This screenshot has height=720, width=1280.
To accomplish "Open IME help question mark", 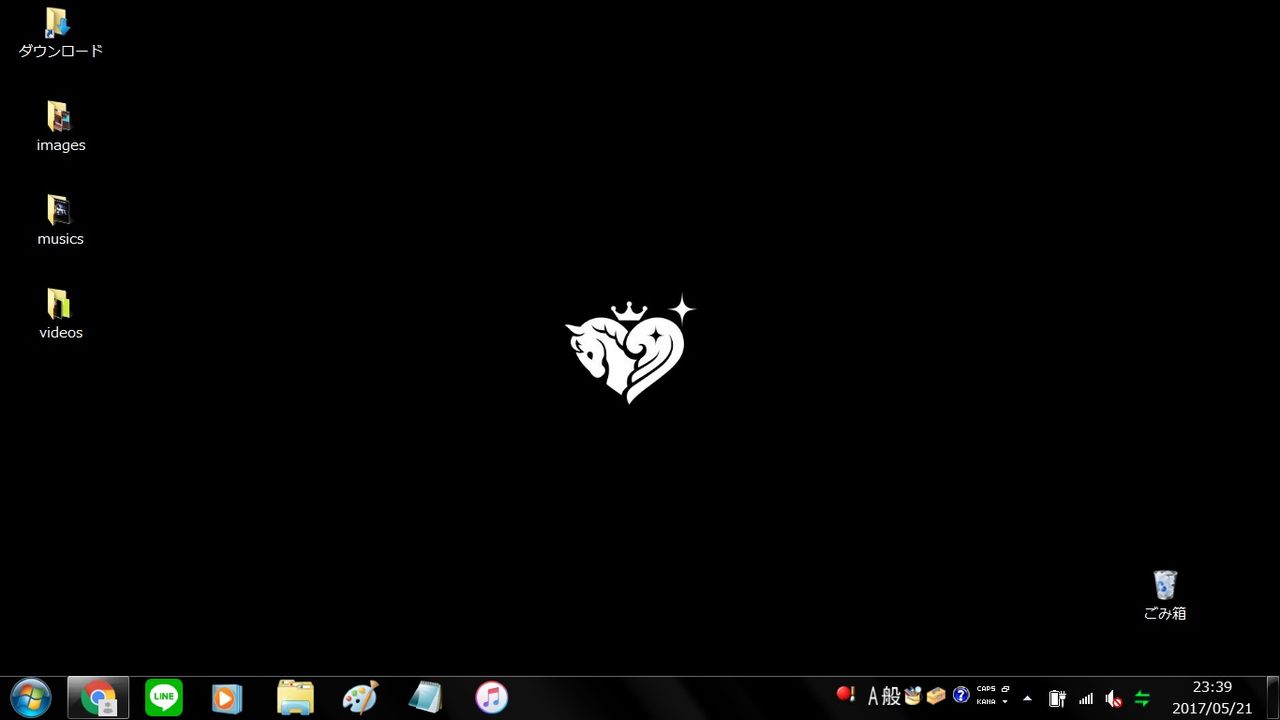I will tap(961, 695).
